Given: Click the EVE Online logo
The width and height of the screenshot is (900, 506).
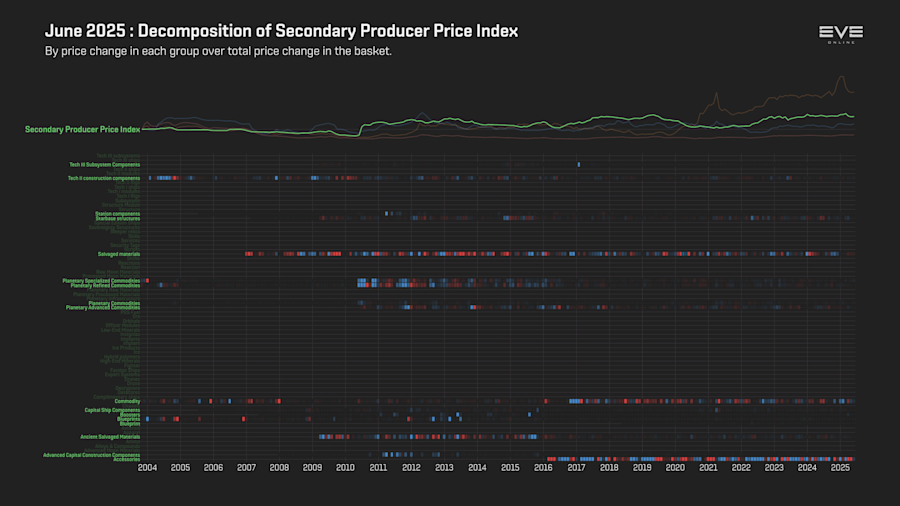Looking at the screenshot, I should click(x=841, y=34).
